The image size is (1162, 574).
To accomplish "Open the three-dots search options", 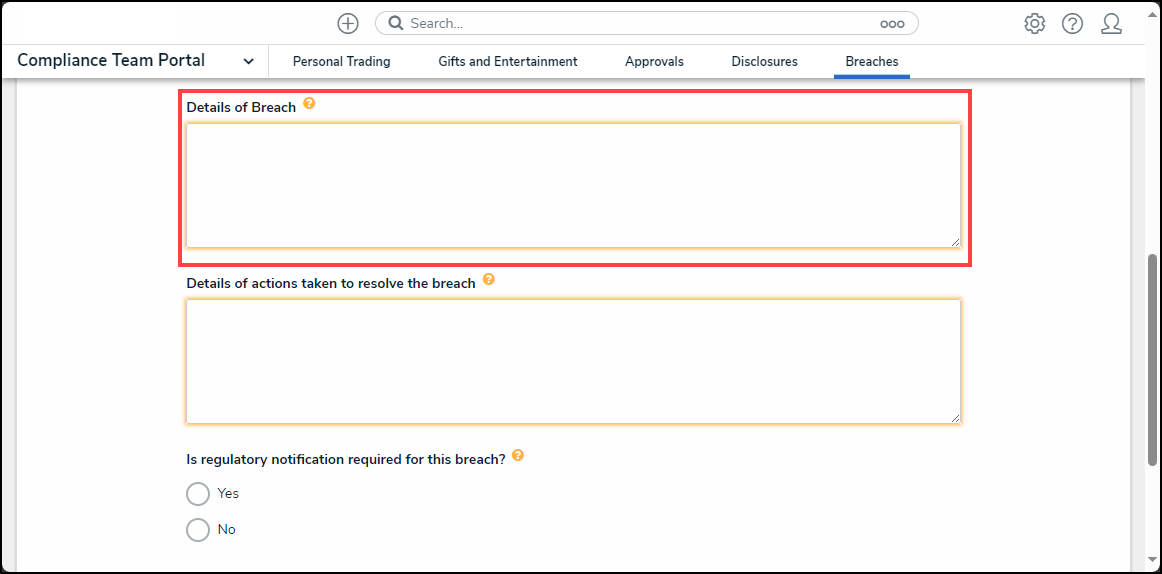I will pyautogui.click(x=891, y=24).
